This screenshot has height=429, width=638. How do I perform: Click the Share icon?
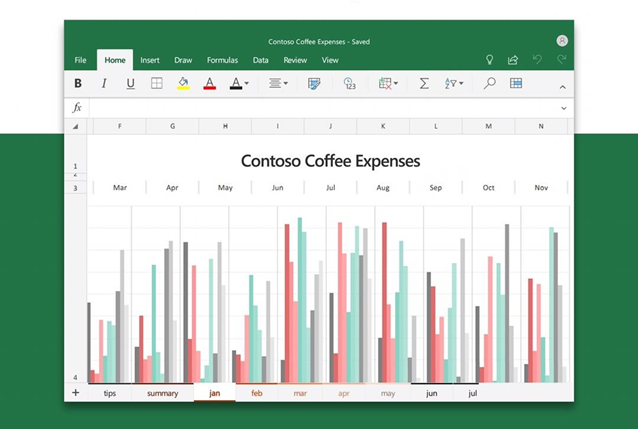[513, 60]
